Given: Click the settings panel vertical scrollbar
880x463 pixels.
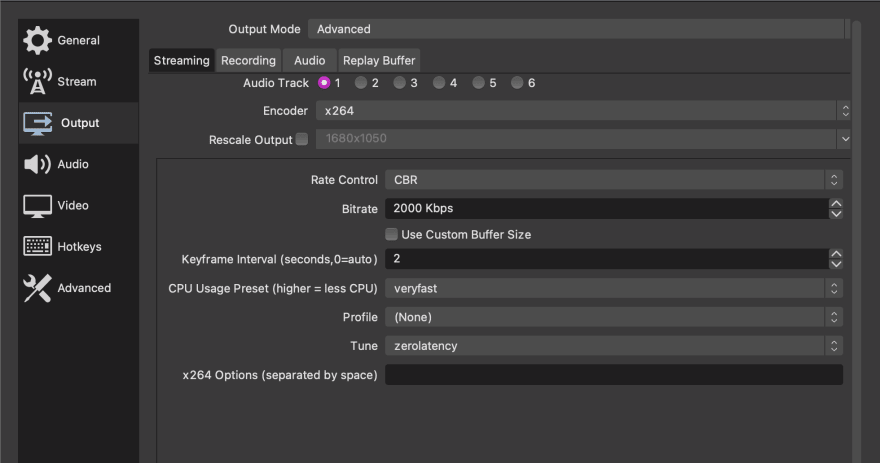Looking at the screenshot, I should [x=856, y=241].
